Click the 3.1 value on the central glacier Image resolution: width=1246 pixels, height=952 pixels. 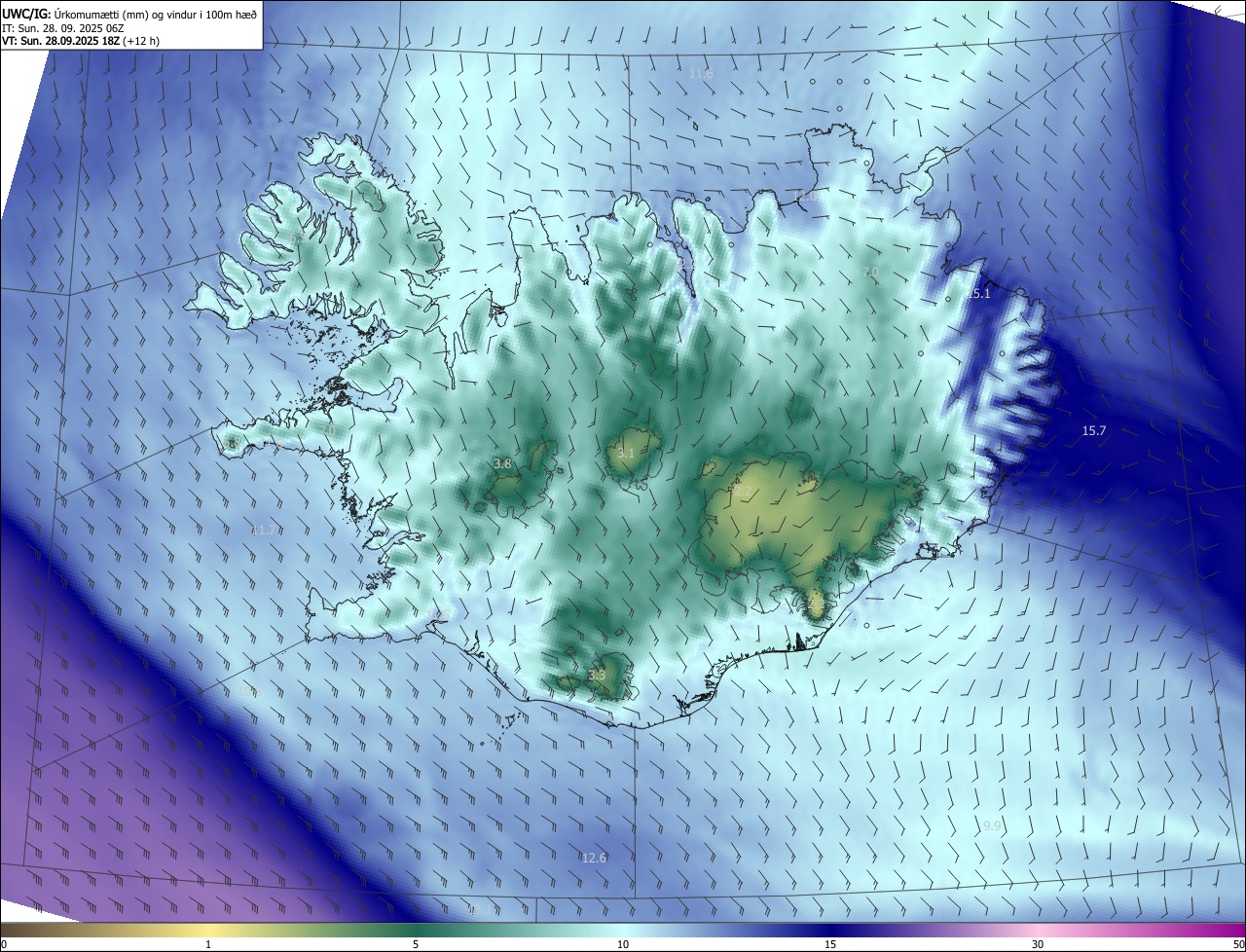coord(626,454)
